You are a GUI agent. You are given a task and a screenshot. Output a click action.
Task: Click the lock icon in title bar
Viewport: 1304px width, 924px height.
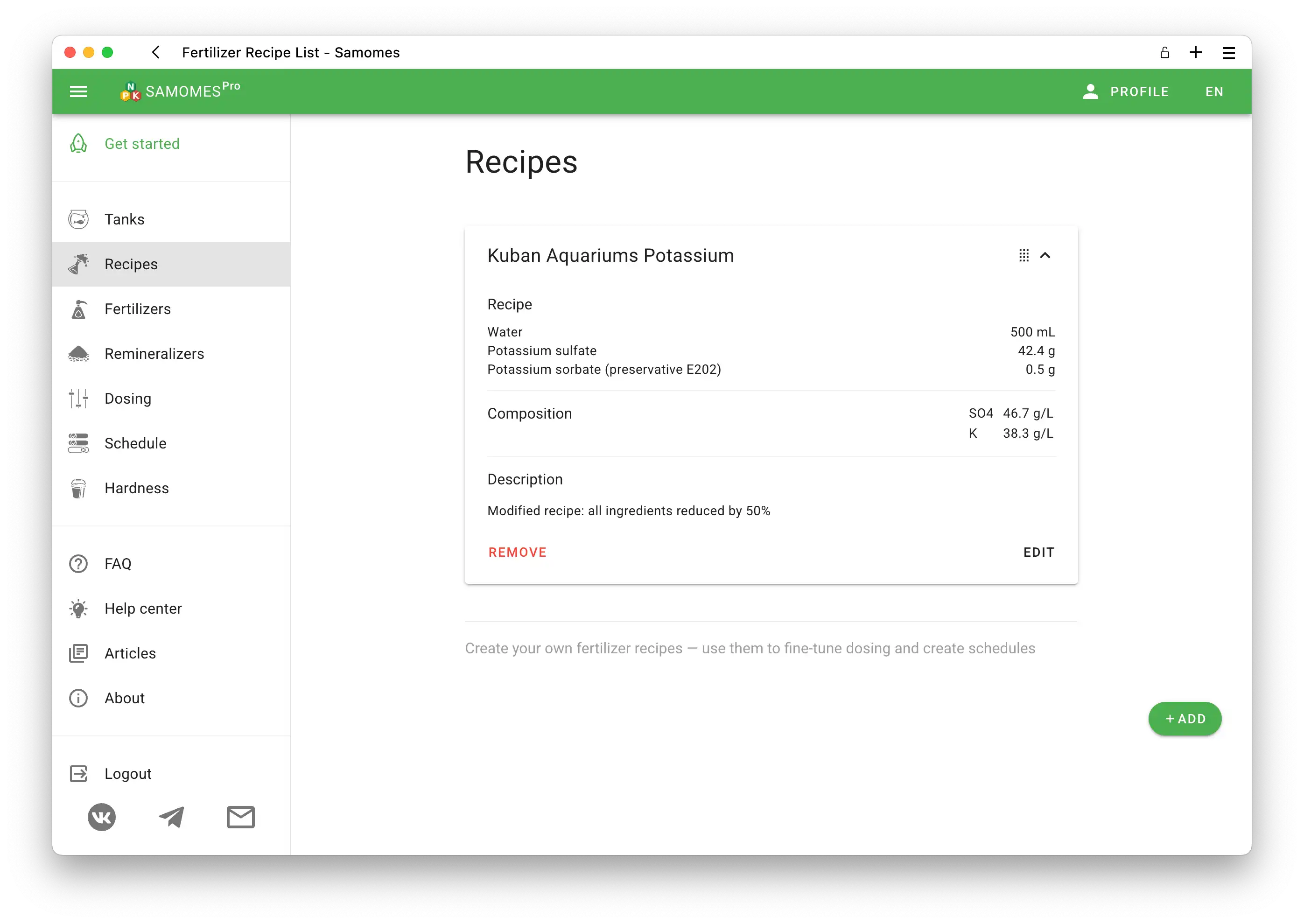click(1164, 52)
